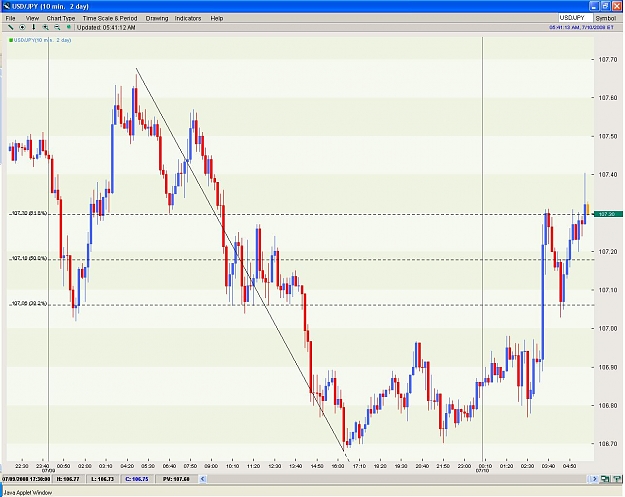
Task: Open the Drawing menu
Action: (x=157, y=18)
